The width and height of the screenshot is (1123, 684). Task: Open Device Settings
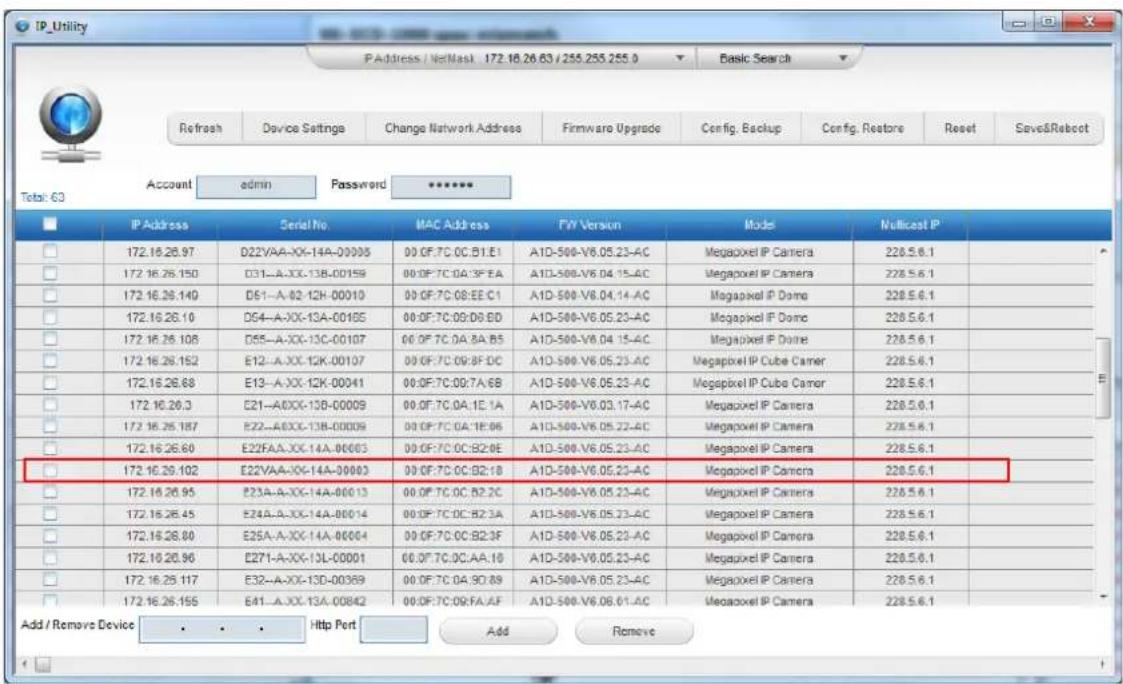coord(304,128)
